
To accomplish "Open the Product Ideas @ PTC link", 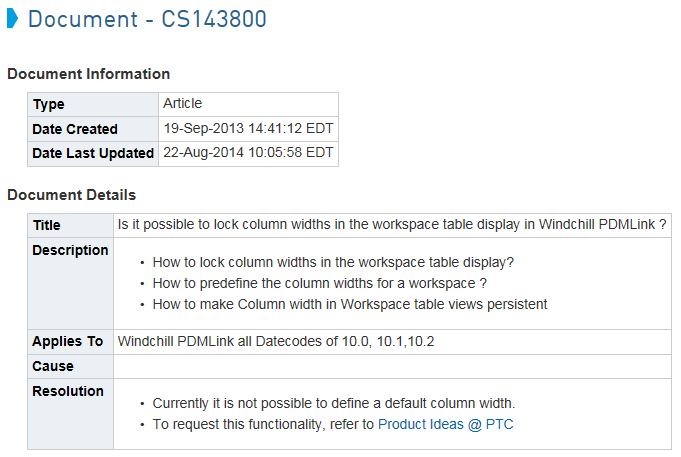I will point(446,424).
